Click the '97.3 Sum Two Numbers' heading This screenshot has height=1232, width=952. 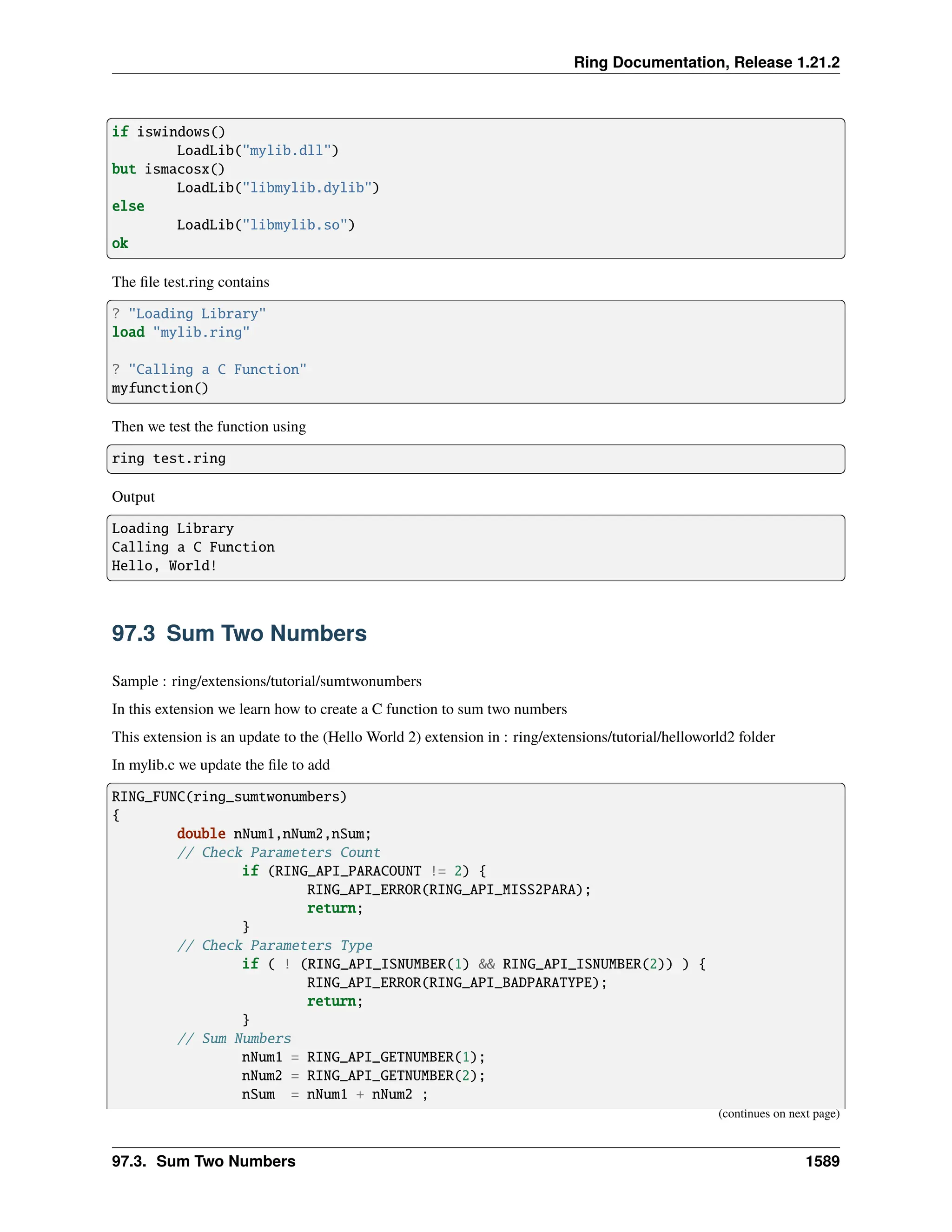coord(239,634)
